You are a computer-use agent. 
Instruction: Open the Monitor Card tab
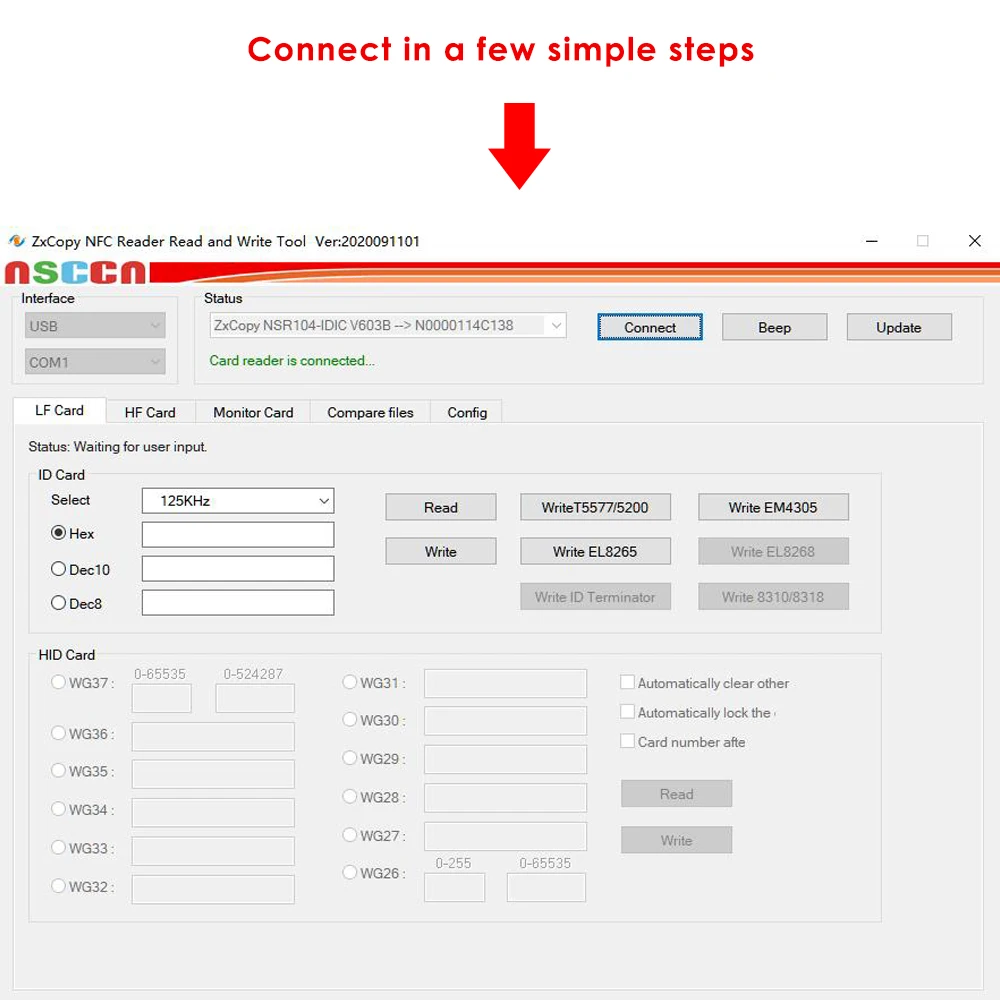tap(253, 413)
